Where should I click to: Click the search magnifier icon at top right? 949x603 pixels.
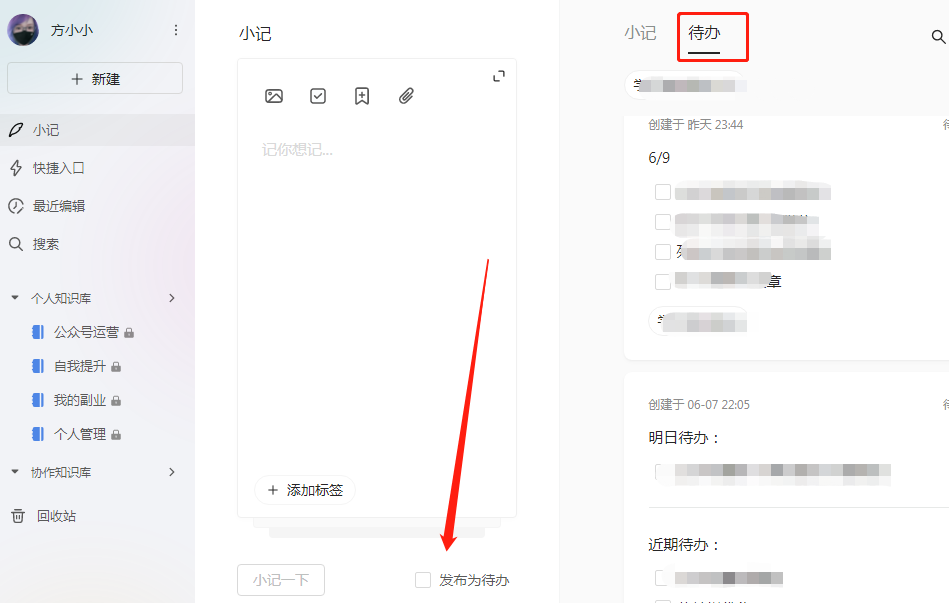(x=938, y=37)
